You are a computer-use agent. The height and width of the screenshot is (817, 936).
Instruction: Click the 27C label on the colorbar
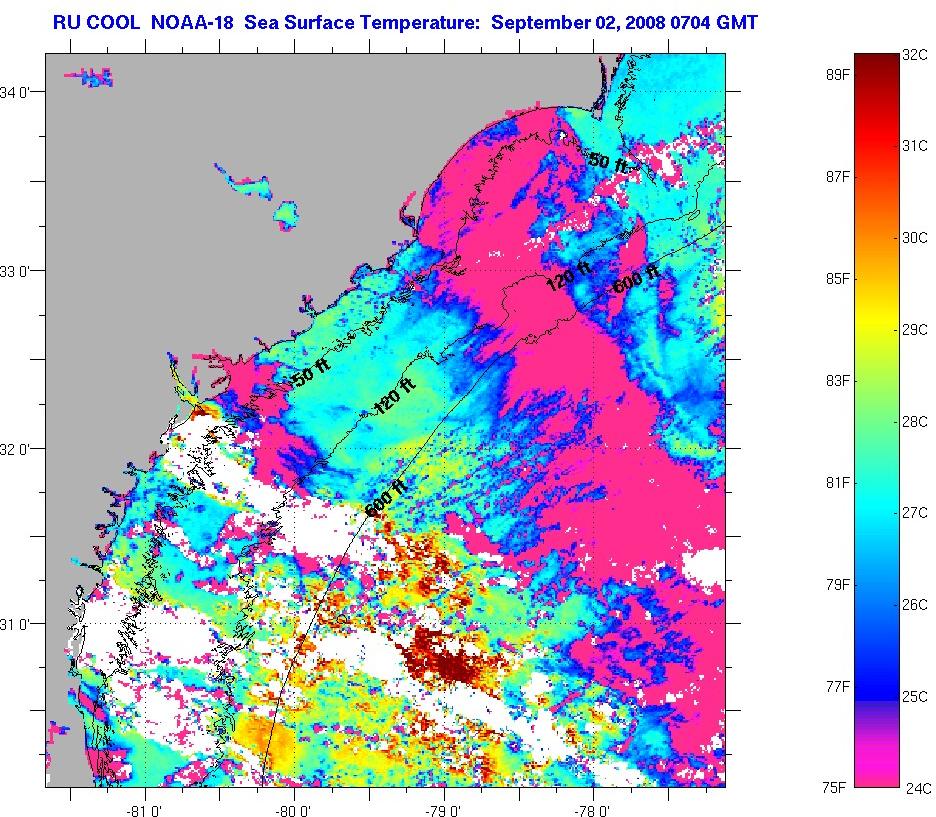point(914,512)
